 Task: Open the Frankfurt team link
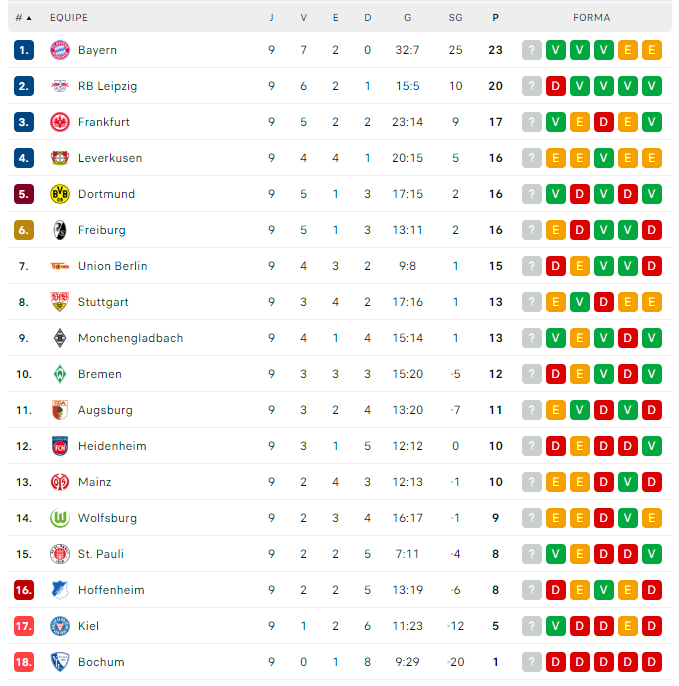(104, 122)
